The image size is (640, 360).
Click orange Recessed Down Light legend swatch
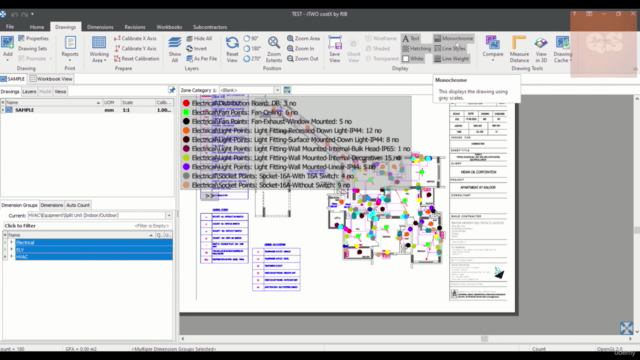pyautogui.click(x=186, y=131)
